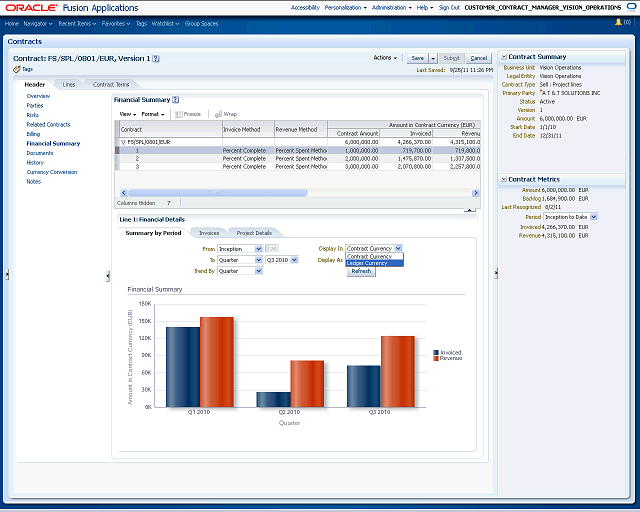This screenshot has width=640, height=512.
Task: Select contract line 2 row
Action: pyautogui.click(x=298, y=159)
